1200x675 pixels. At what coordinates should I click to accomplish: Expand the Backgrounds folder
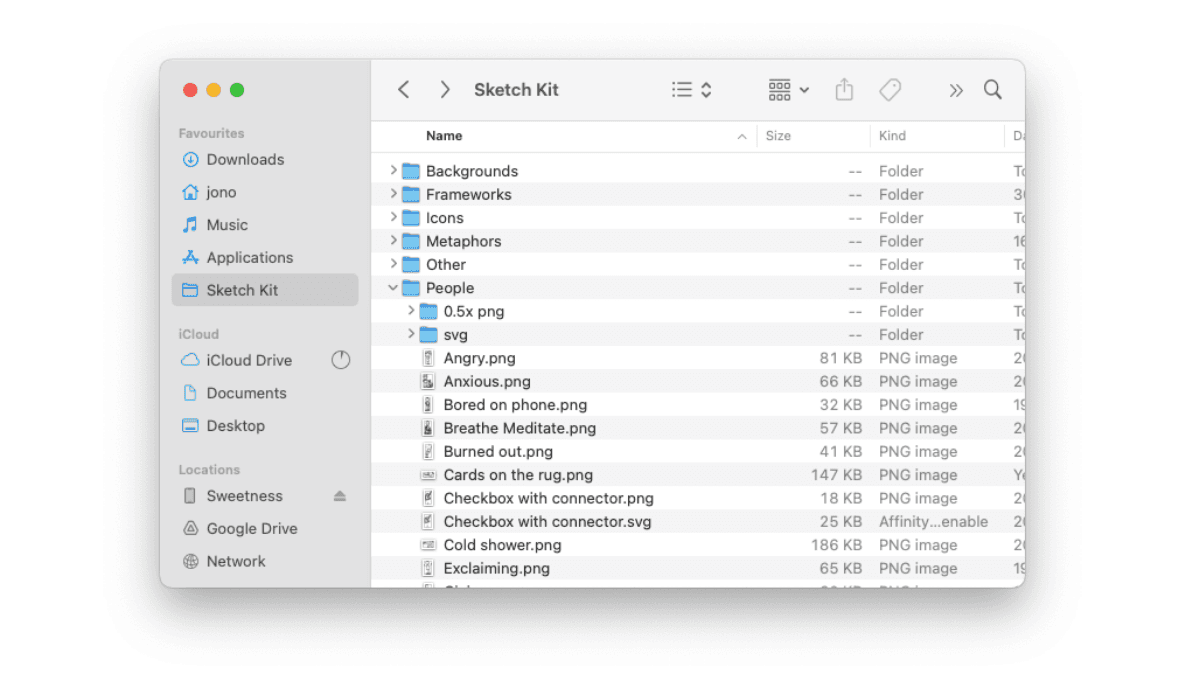[x=393, y=171]
